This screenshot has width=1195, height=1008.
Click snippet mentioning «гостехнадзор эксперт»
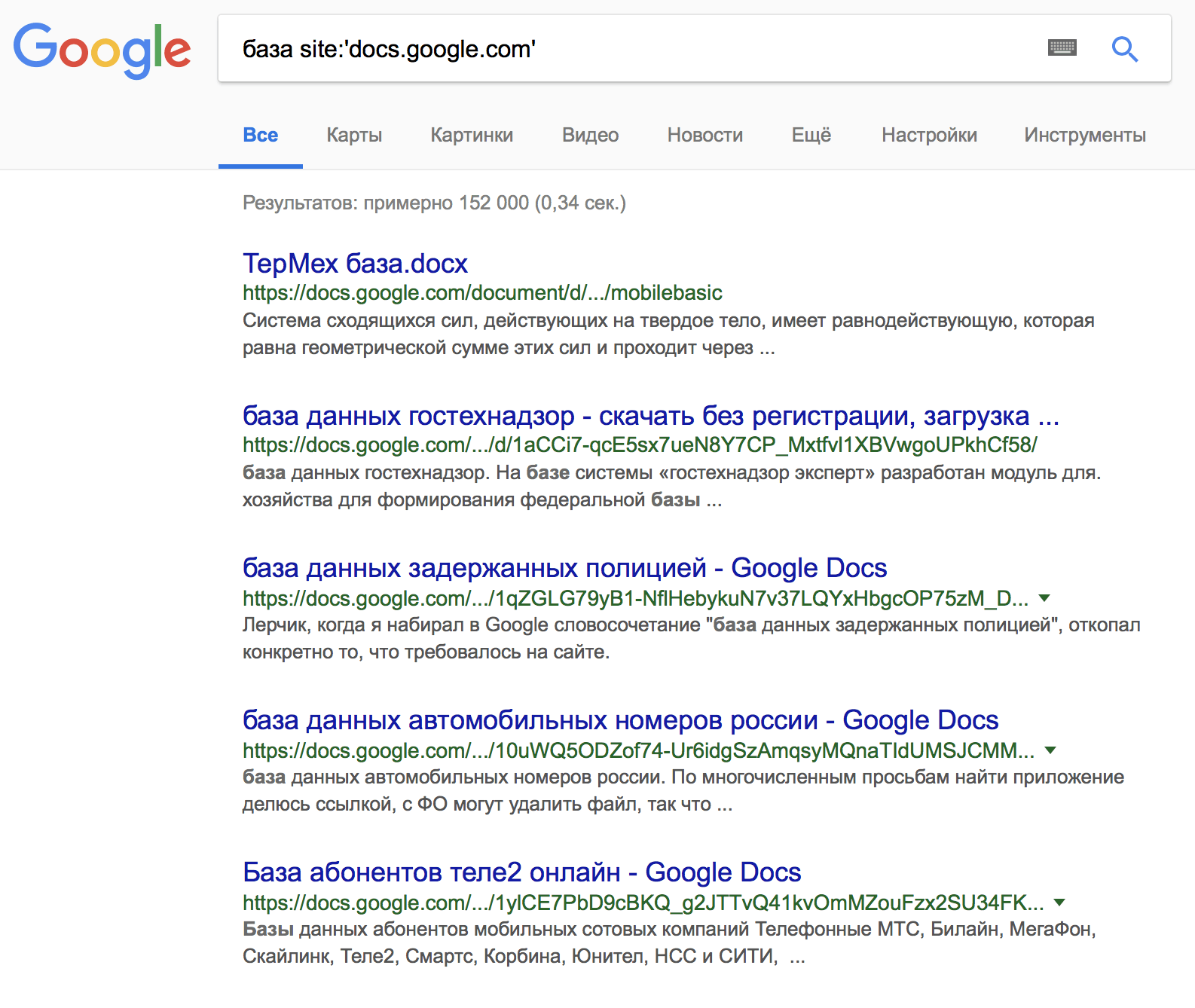pyautogui.click(x=672, y=486)
